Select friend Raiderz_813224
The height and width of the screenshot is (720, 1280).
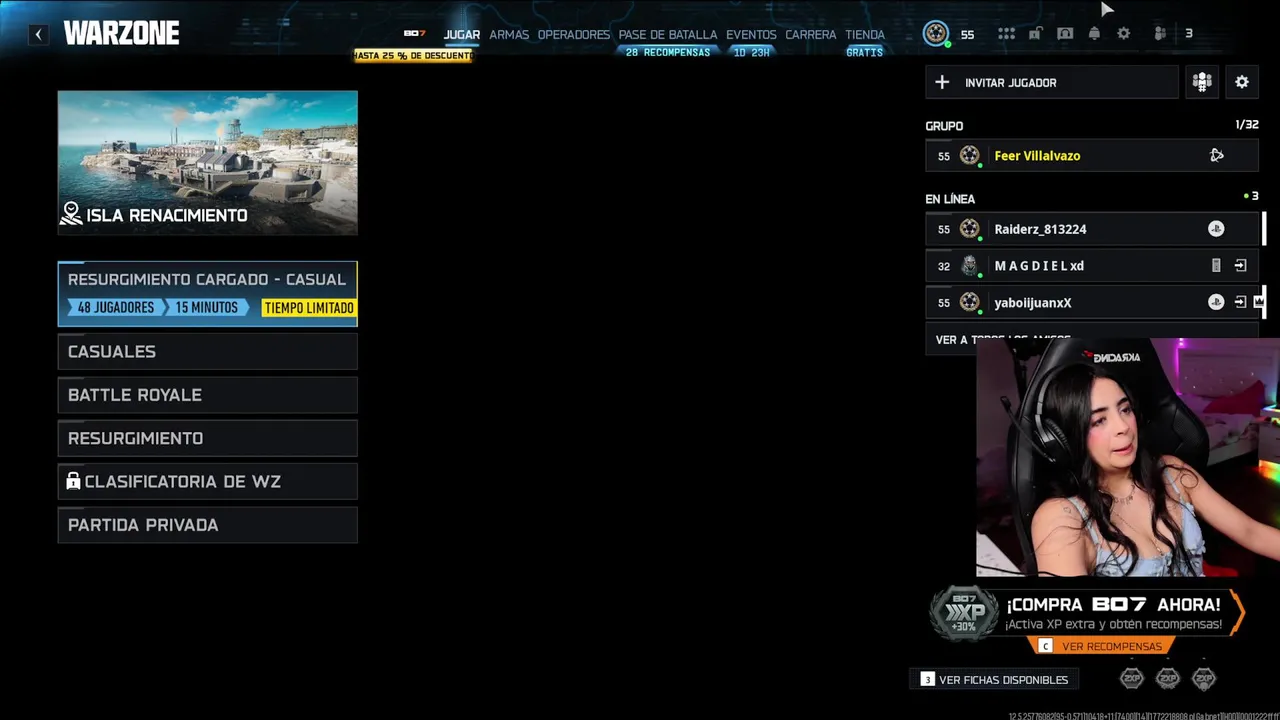click(1092, 229)
